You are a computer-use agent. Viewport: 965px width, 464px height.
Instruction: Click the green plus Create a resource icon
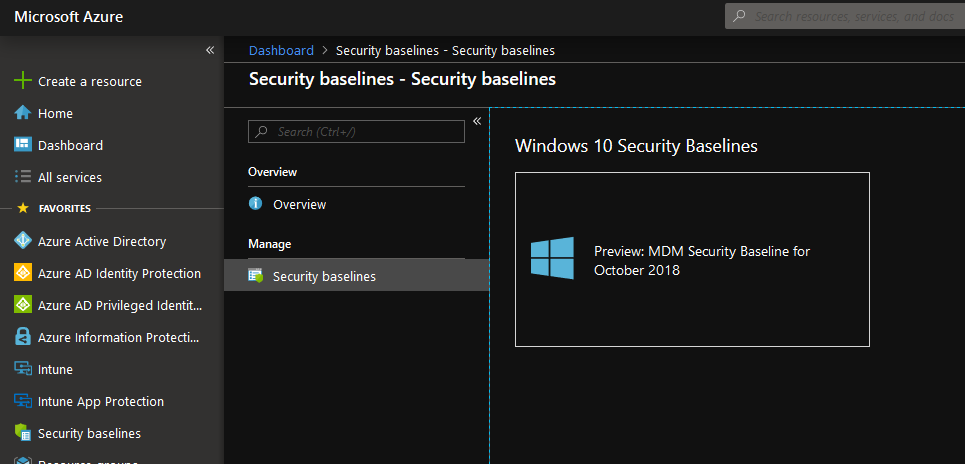[23, 81]
